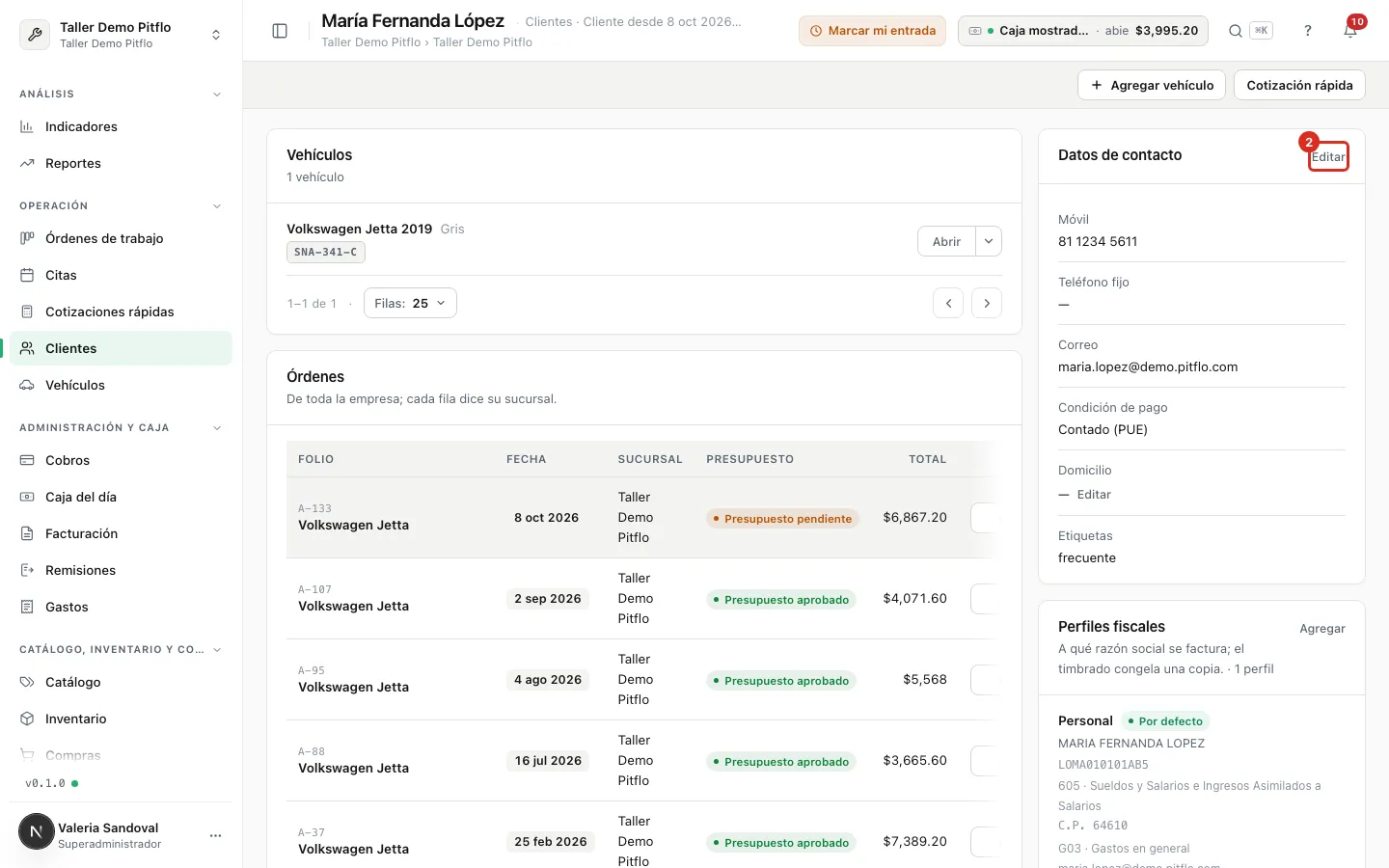This screenshot has height=868, width=1389.
Task: Click the Indicadores bar chart icon
Action: click(x=27, y=126)
